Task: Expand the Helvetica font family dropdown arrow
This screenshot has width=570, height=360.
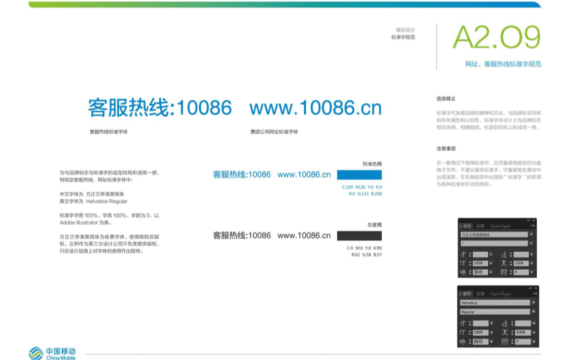Action: click(534, 303)
